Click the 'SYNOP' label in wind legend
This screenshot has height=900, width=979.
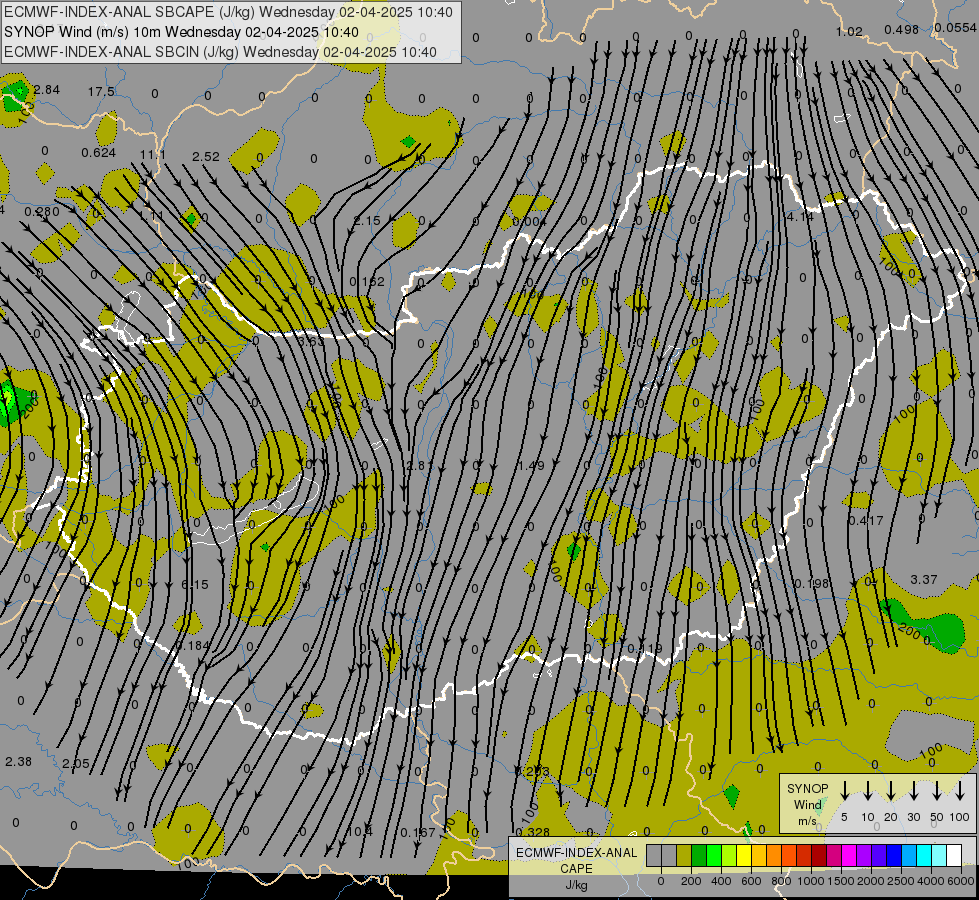coord(807,788)
